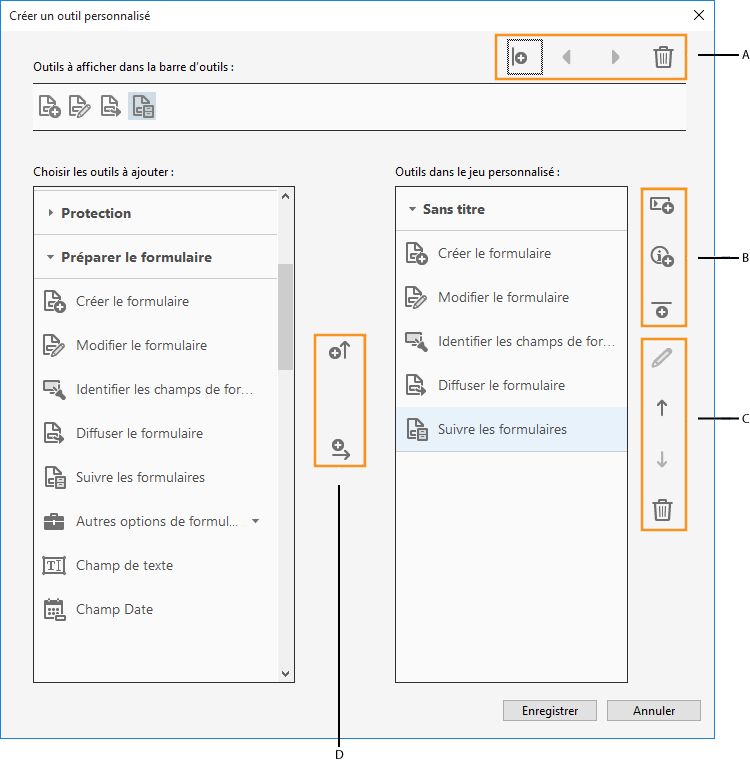This screenshot has width=750, height=762.
Task: Click the add to toolbar up-arrow icon
Action: pyautogui.click(x=340, y=351)
